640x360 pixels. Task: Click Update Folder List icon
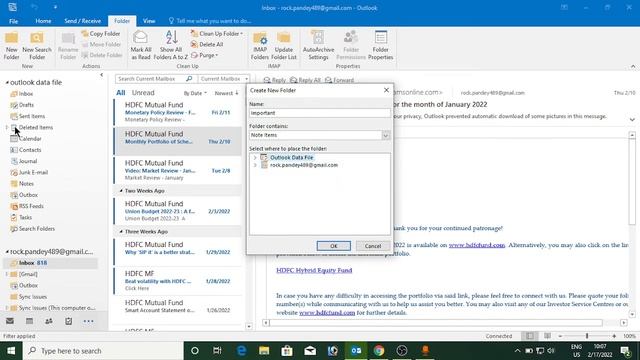click(284, 45)
